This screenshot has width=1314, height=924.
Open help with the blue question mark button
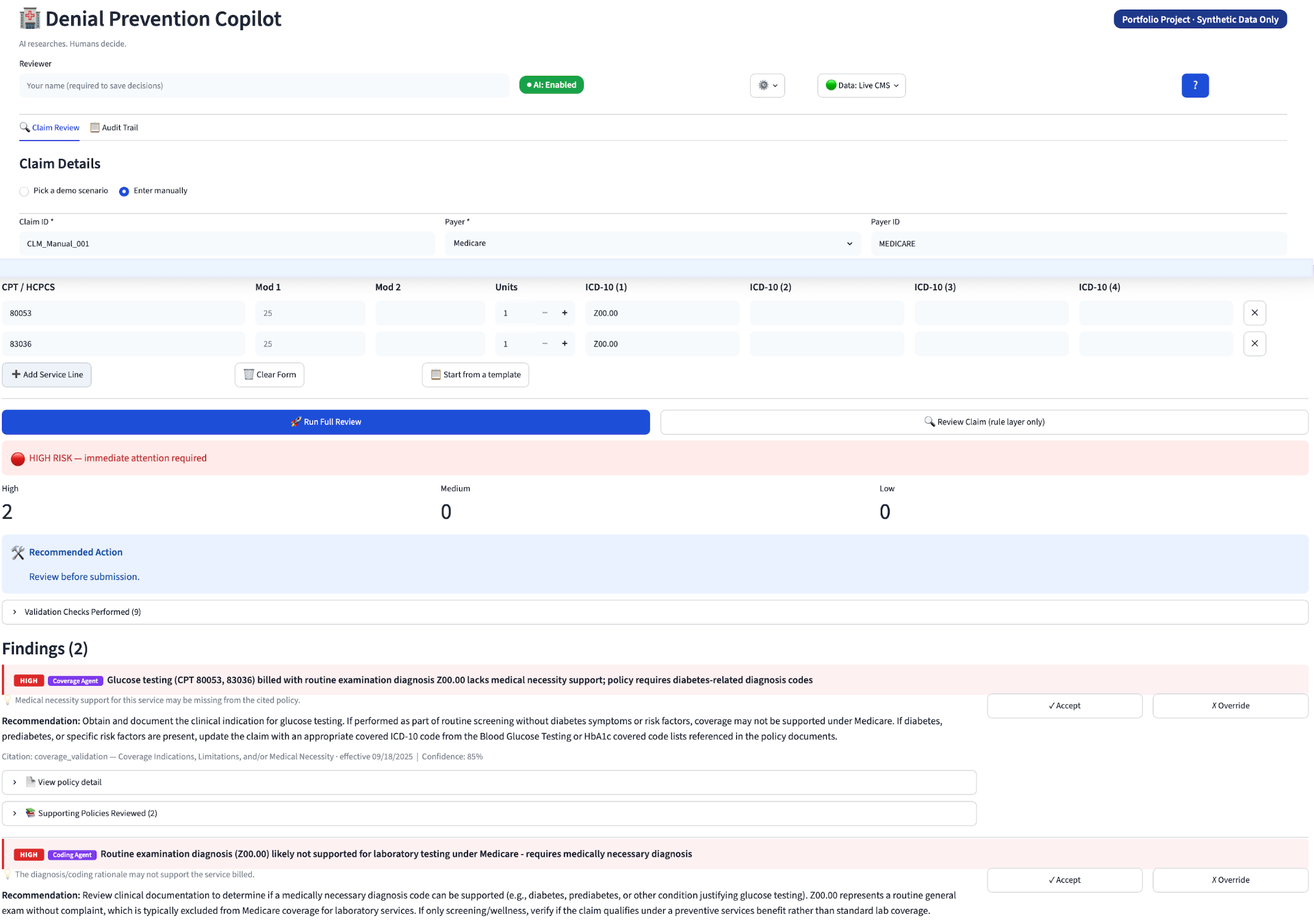pyautogui.click(x=1195, y=86)
